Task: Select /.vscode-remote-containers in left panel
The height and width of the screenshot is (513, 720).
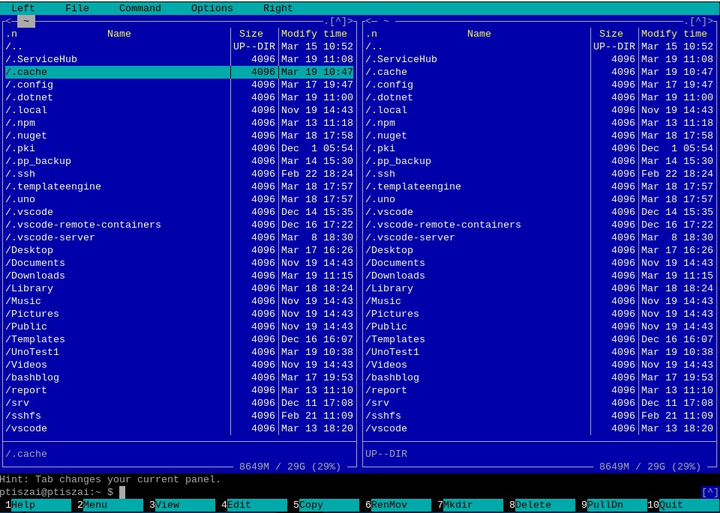Action: point(179,225)
